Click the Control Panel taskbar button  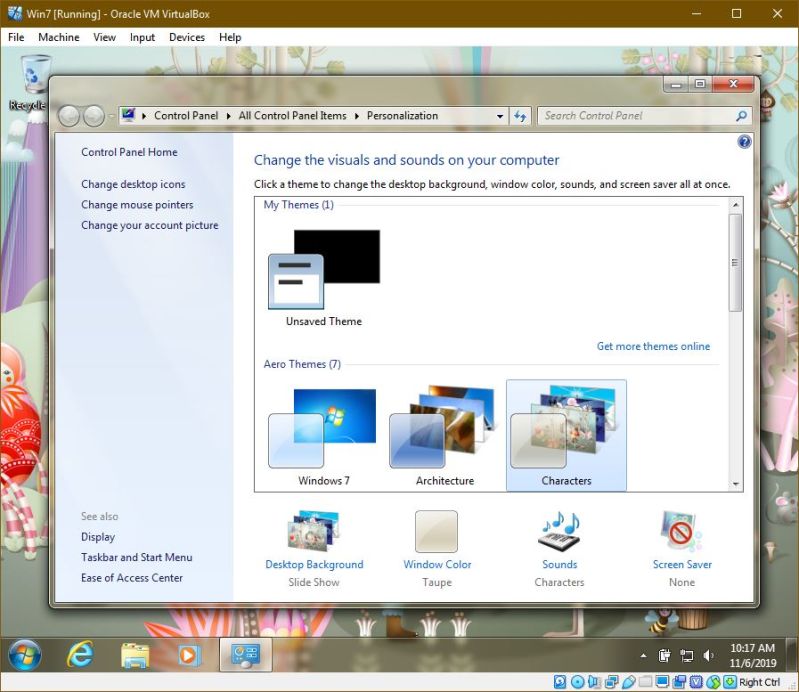click(246, 655)
